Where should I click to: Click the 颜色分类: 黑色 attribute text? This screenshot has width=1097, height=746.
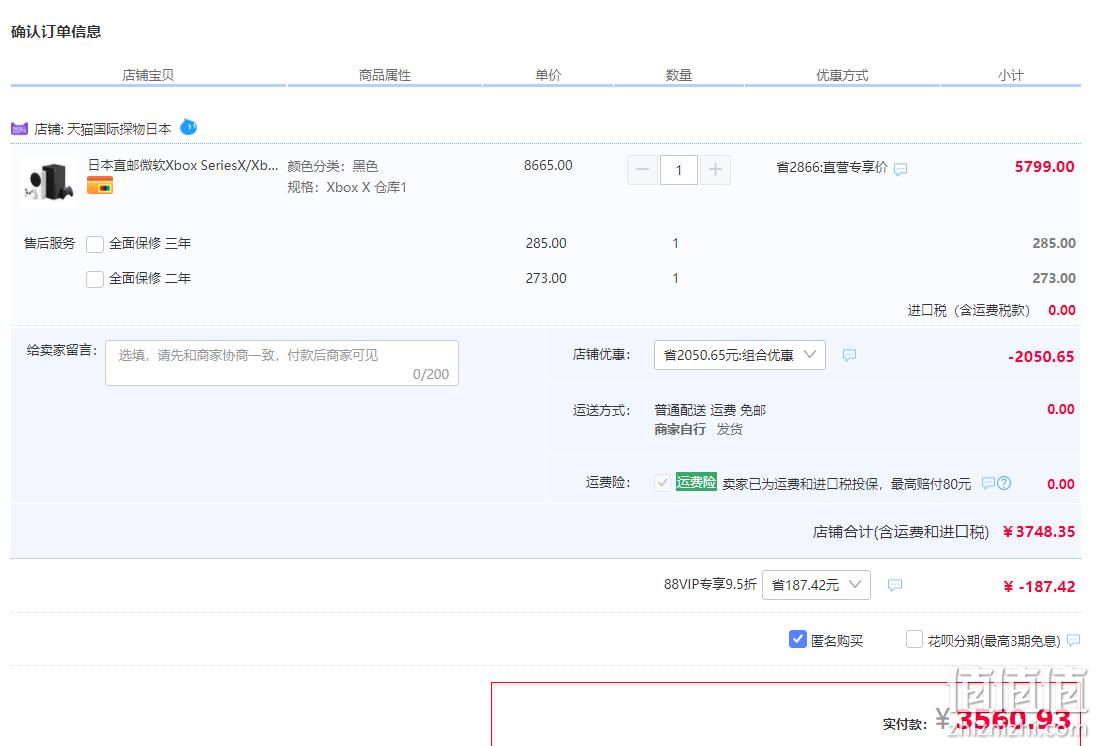click(x=333, y=166)
